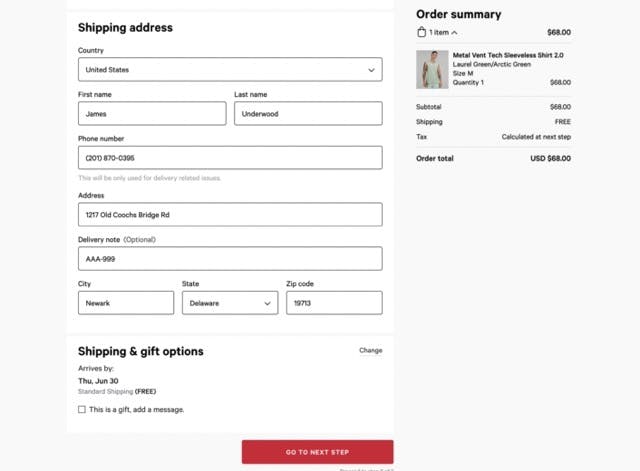Open the Country dropdown showing United States

[230, 69]
